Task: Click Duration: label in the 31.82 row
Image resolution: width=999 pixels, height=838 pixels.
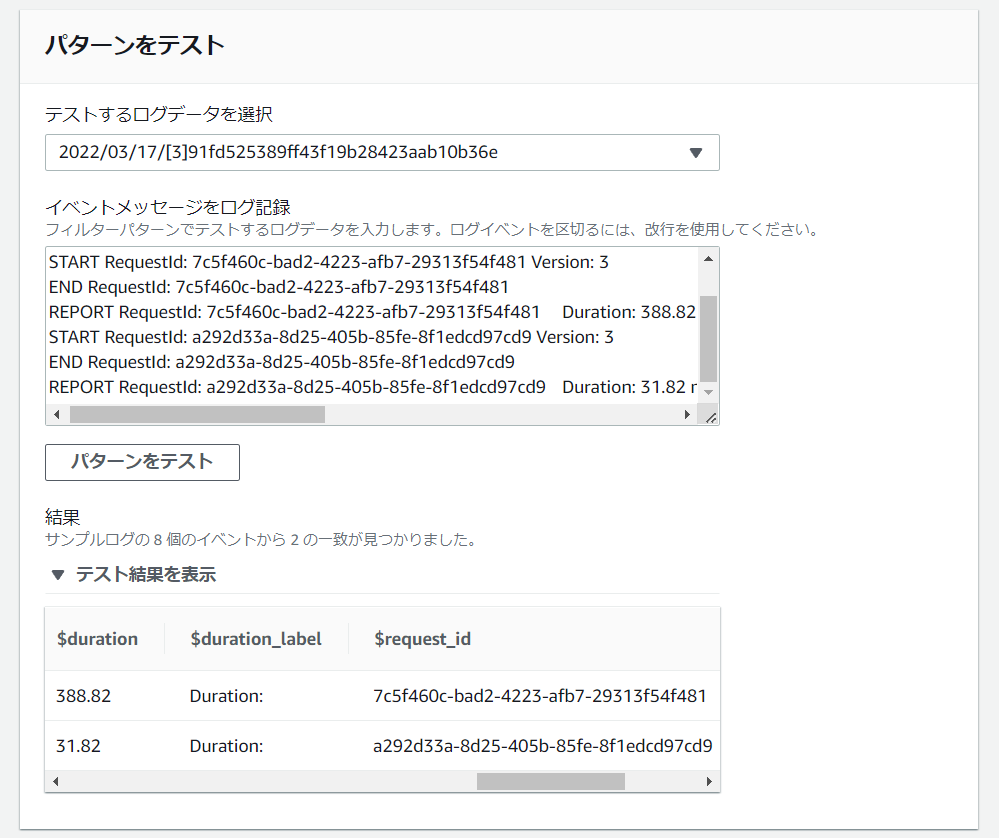Action: pos(226,746)
